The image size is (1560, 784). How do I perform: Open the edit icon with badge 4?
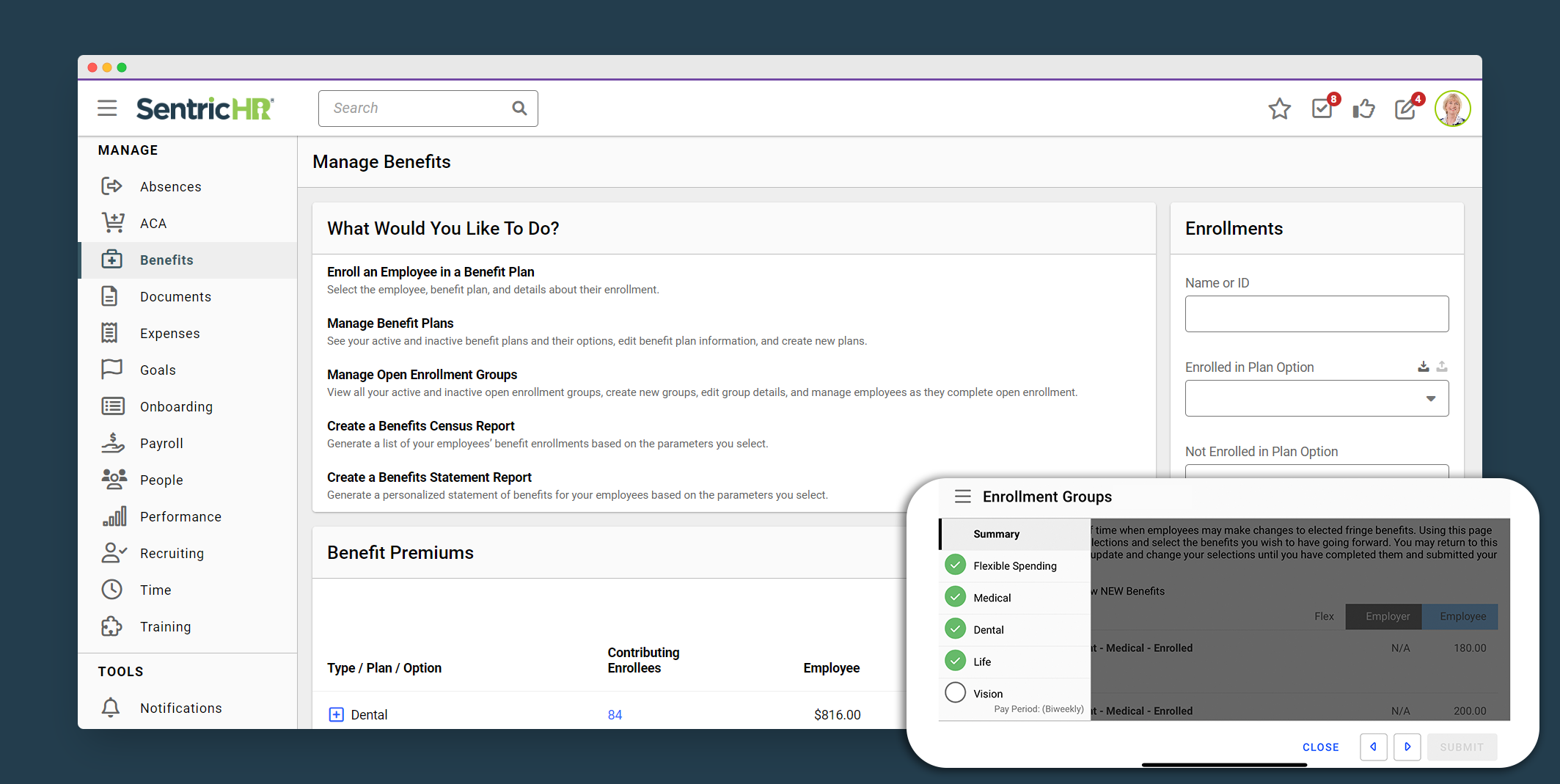(x=1406, y=109)
